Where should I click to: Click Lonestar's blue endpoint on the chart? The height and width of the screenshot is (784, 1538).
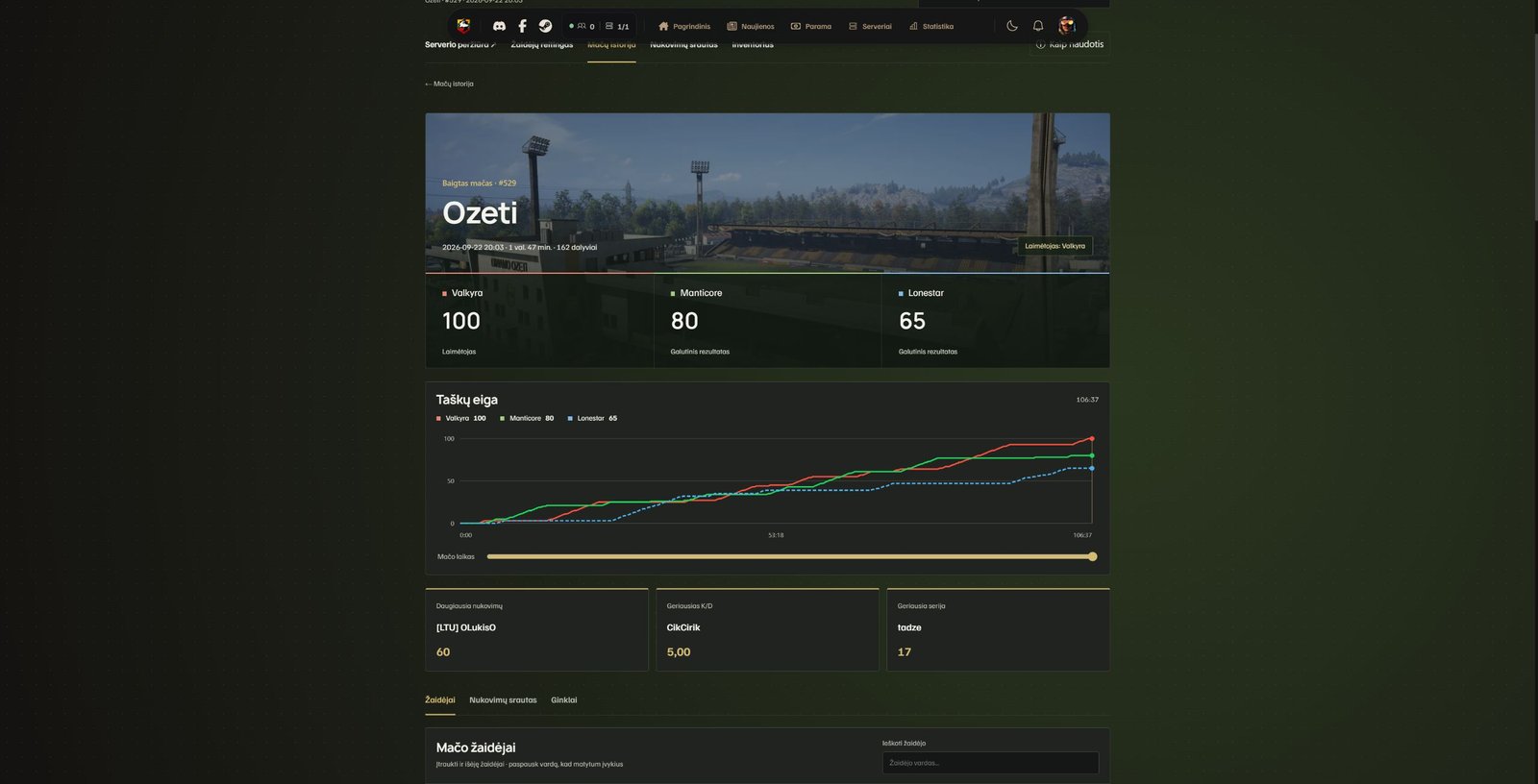[1092, 468]
